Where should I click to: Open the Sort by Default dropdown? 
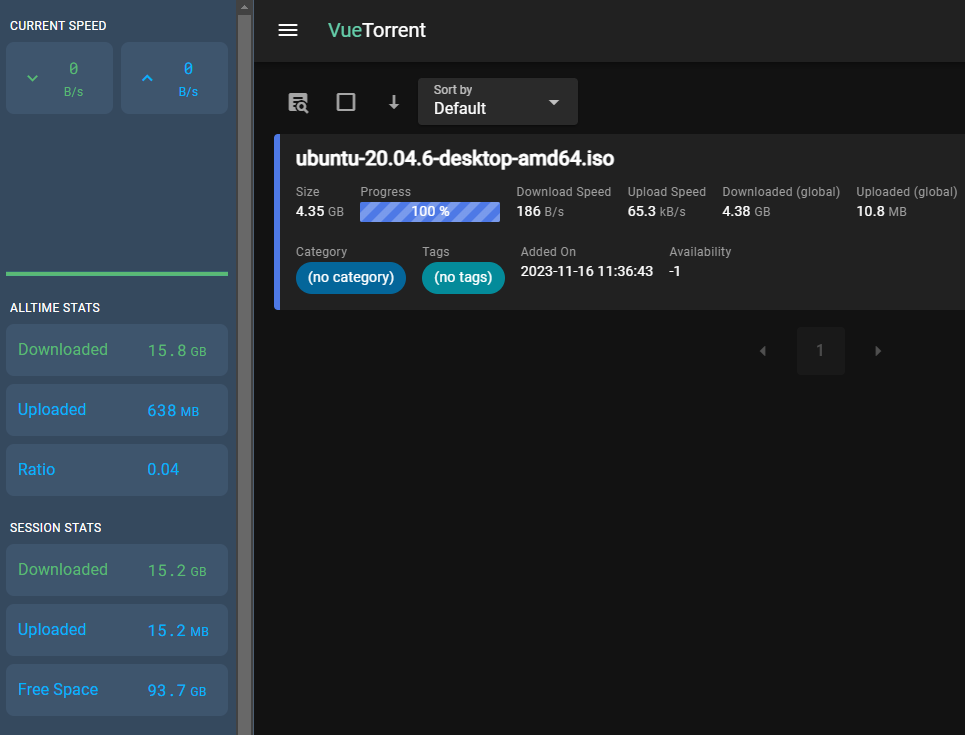click(x=497, y=102)
